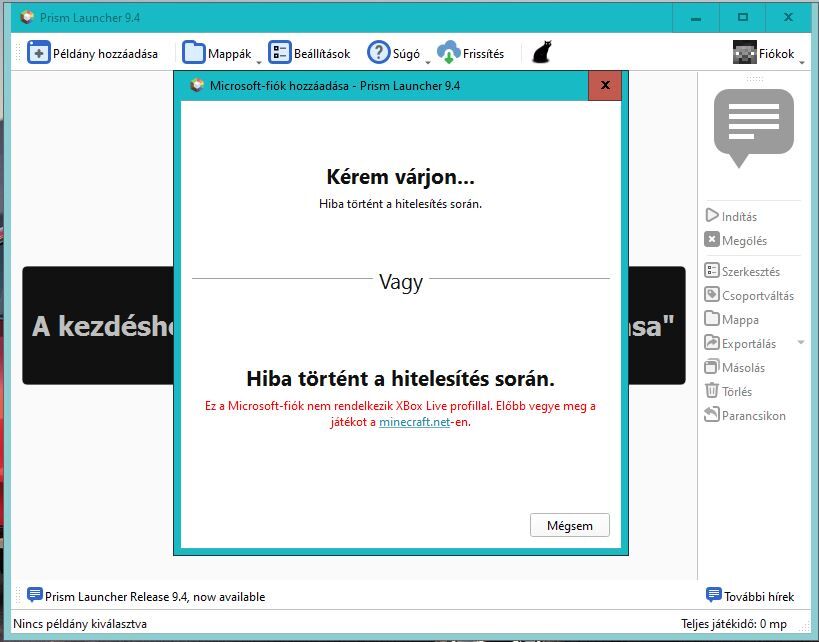Expand the Súgó dropdown arrow
The image size is (819, 642).
click(x=427, y=63)
